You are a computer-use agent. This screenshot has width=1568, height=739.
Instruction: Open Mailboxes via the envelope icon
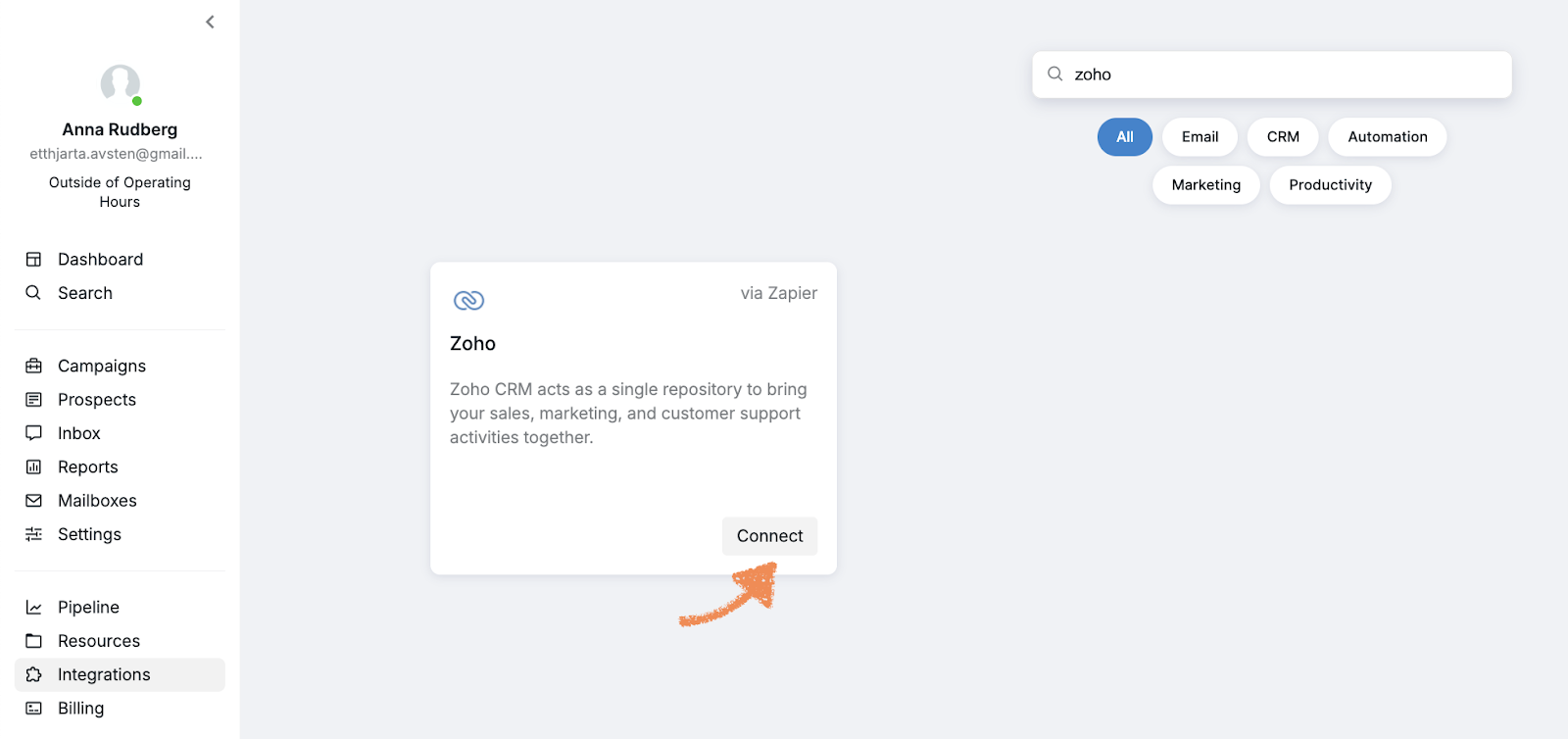pyautogui.click(x=33, y=501)
